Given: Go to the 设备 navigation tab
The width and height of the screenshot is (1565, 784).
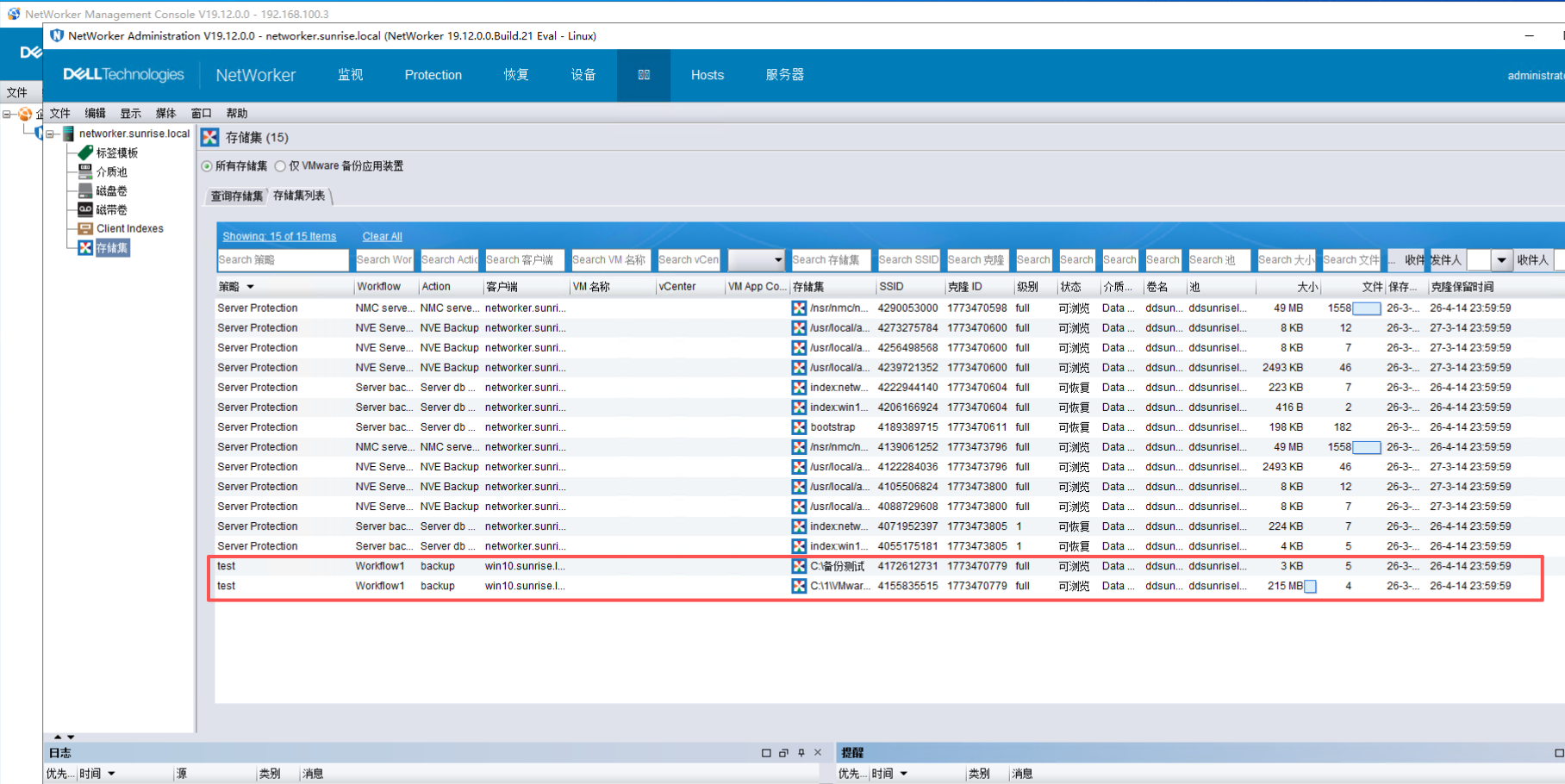Looking at the screenshot, I should click(583, 75).
